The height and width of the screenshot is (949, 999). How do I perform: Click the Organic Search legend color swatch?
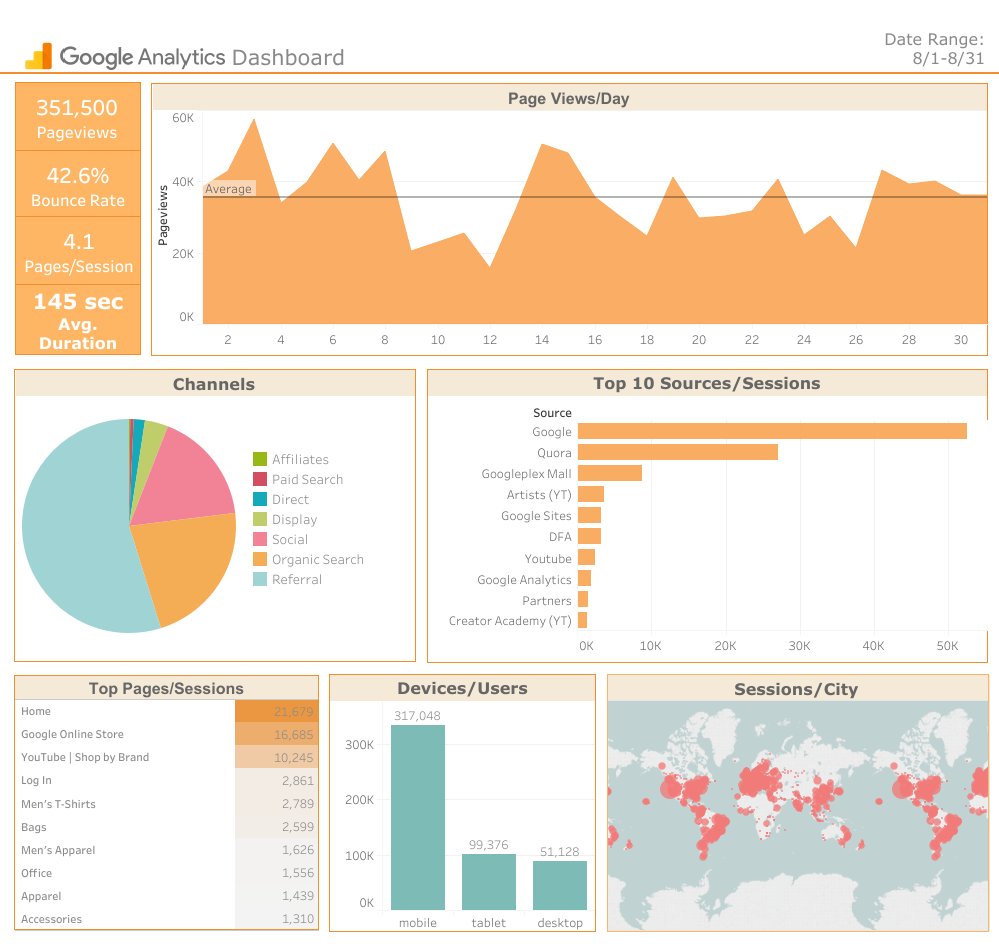(x=260, y=559)
